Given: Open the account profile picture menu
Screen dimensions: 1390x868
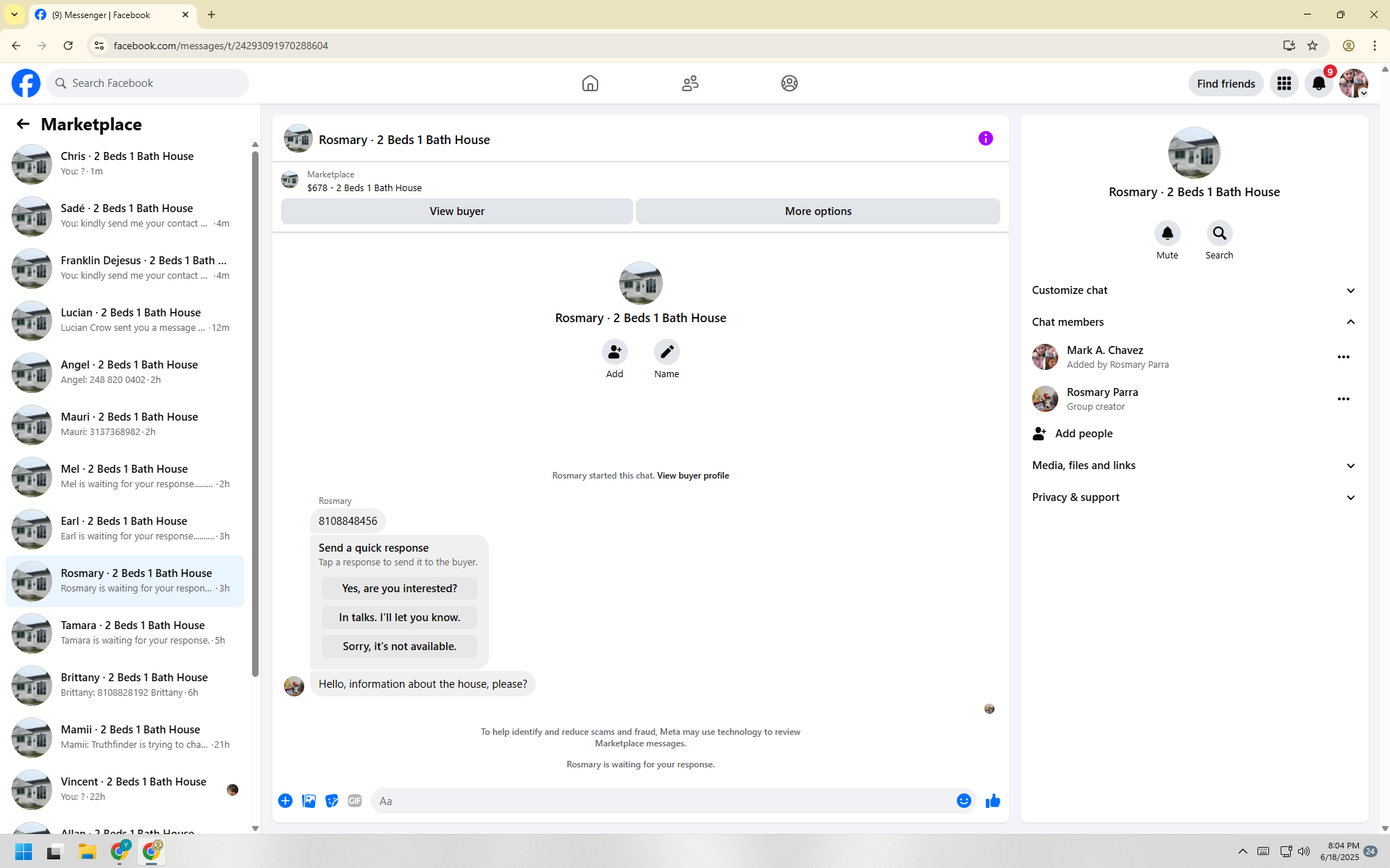Looking at the screenshot, I should tap(1353, 83).
